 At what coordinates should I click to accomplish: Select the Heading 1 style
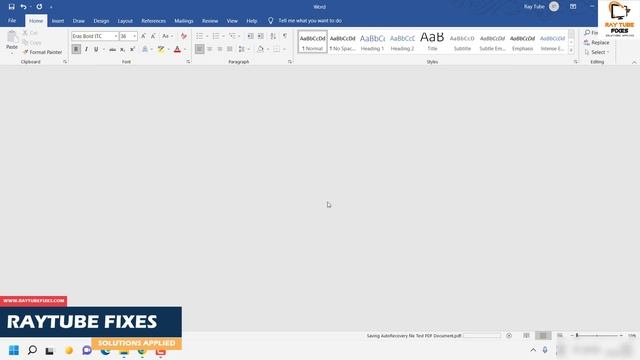[372, 42]
